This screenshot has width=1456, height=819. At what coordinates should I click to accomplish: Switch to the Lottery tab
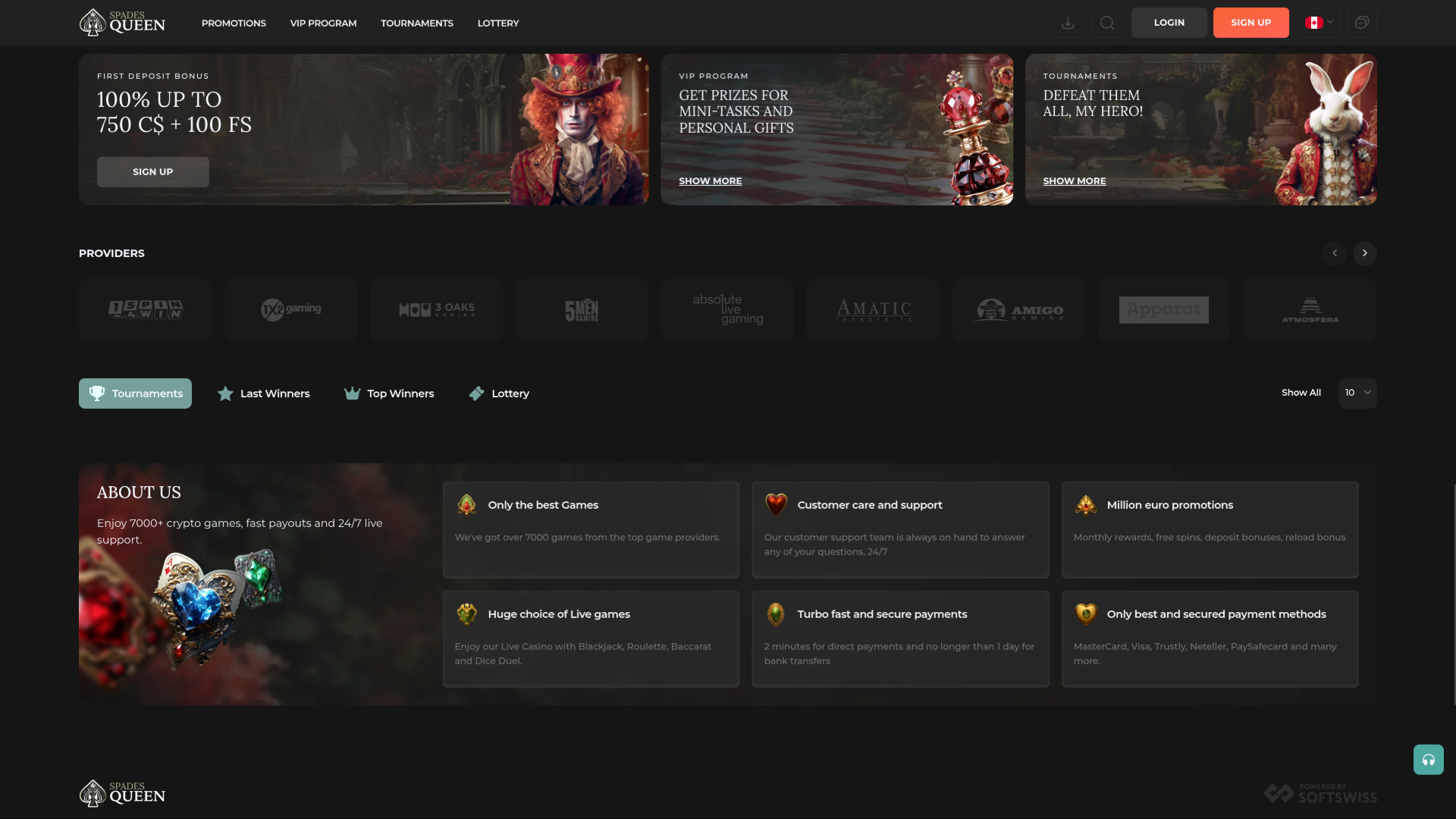[499, 393]
